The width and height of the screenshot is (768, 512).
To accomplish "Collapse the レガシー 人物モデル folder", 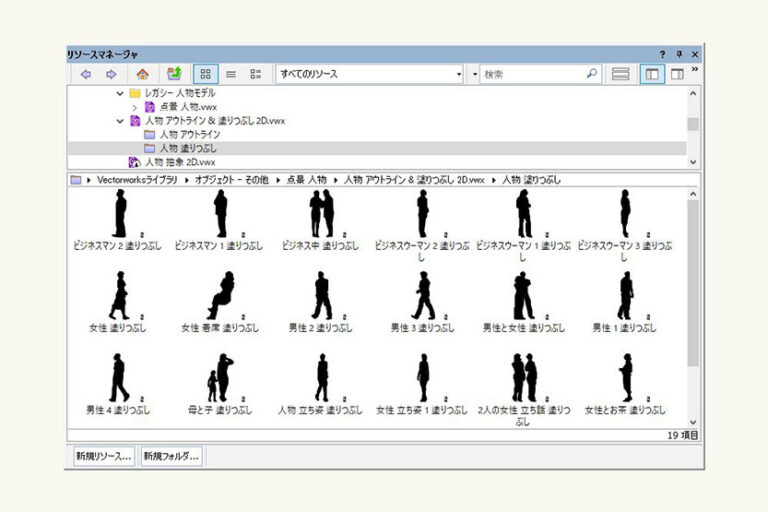I will (x=120, y=93).
